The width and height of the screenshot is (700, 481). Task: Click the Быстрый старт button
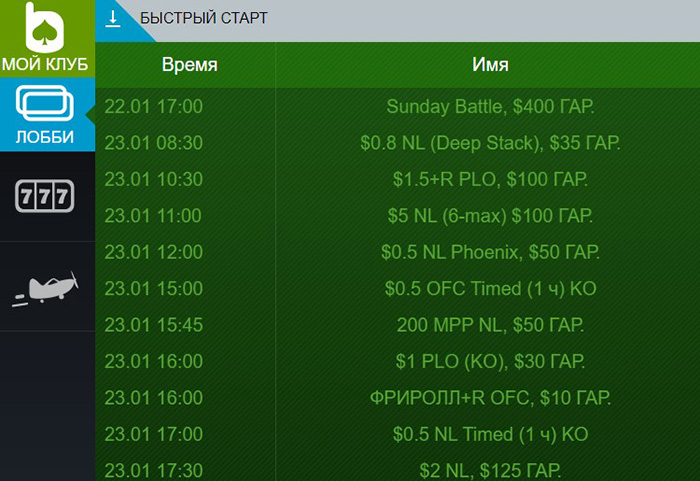click(203, 20)
